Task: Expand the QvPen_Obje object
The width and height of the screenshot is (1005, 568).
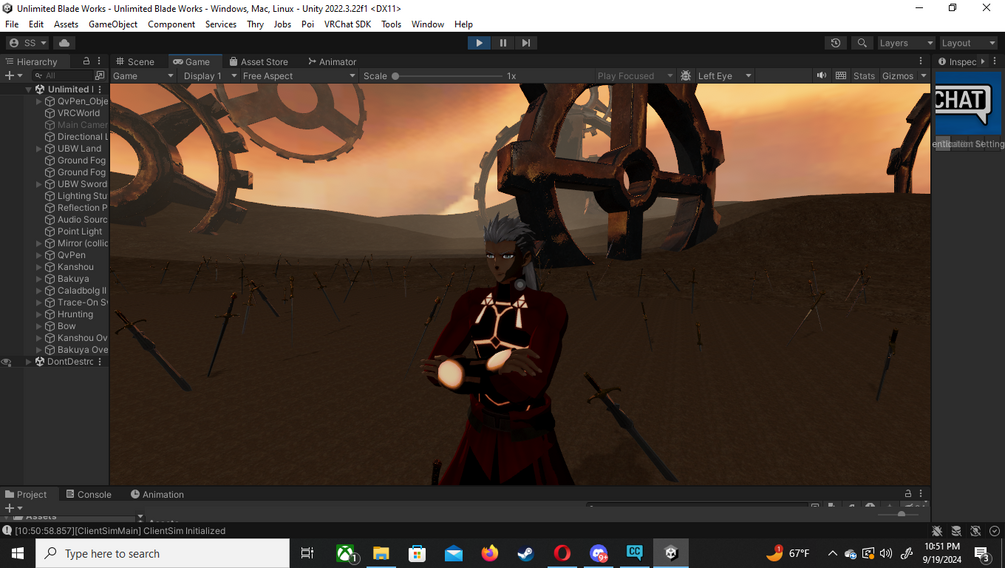Action: (38, 101)
